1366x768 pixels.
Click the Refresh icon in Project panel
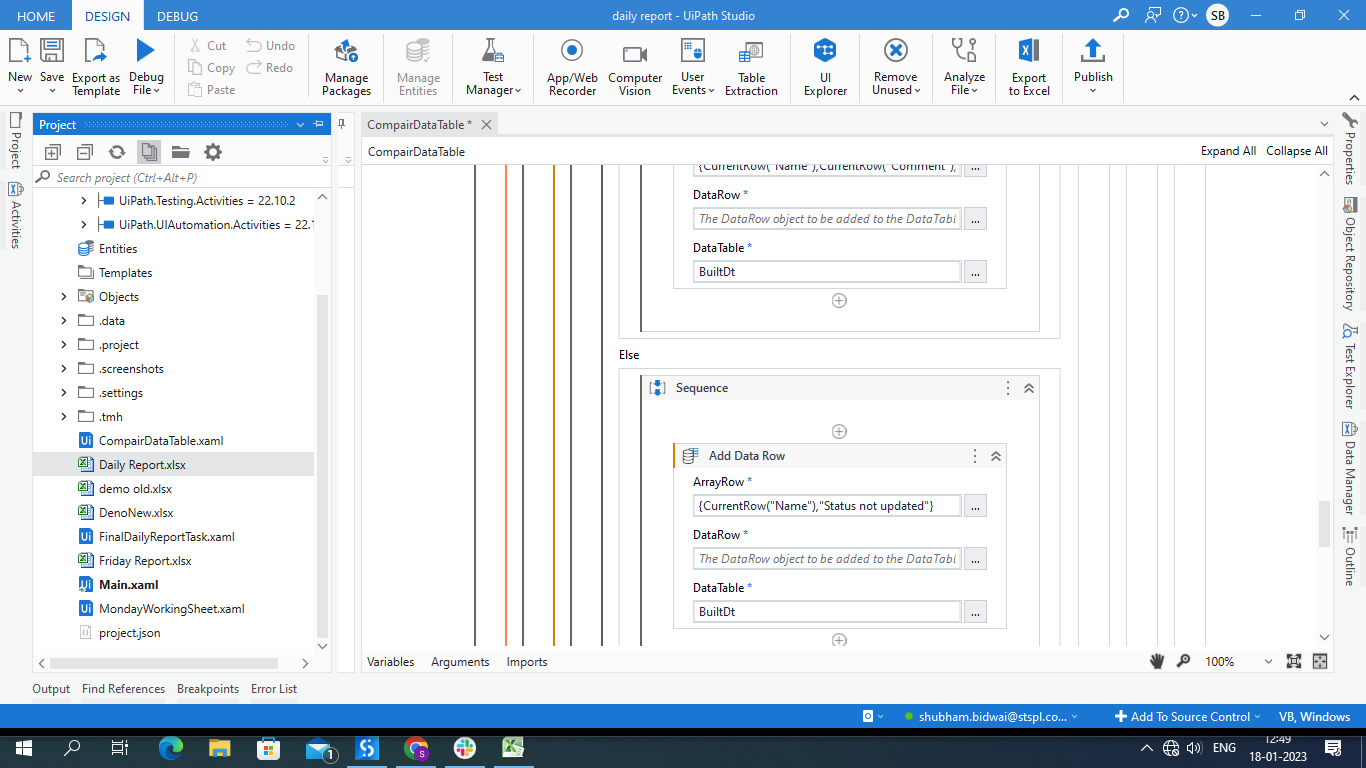[x=117, y=152]
